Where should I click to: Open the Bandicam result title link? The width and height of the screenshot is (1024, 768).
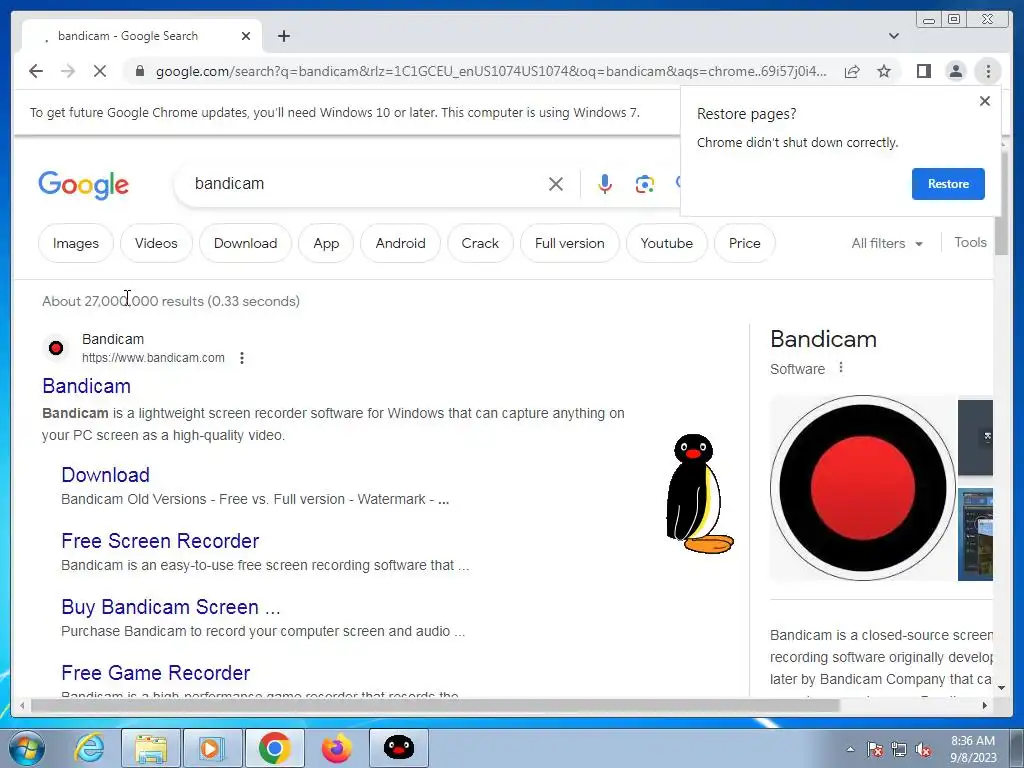[86, 386]
